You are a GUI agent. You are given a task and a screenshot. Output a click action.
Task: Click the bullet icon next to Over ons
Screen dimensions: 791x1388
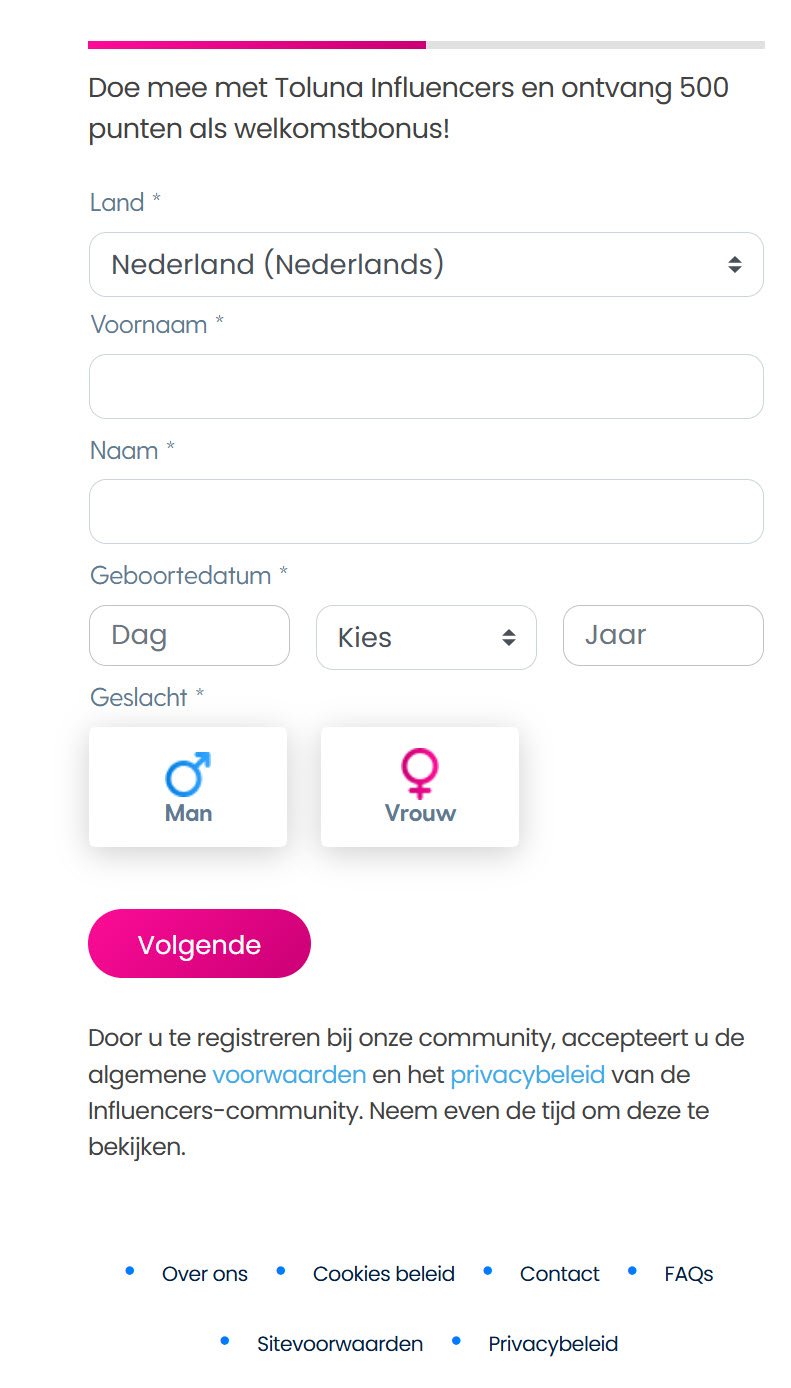129,1271
